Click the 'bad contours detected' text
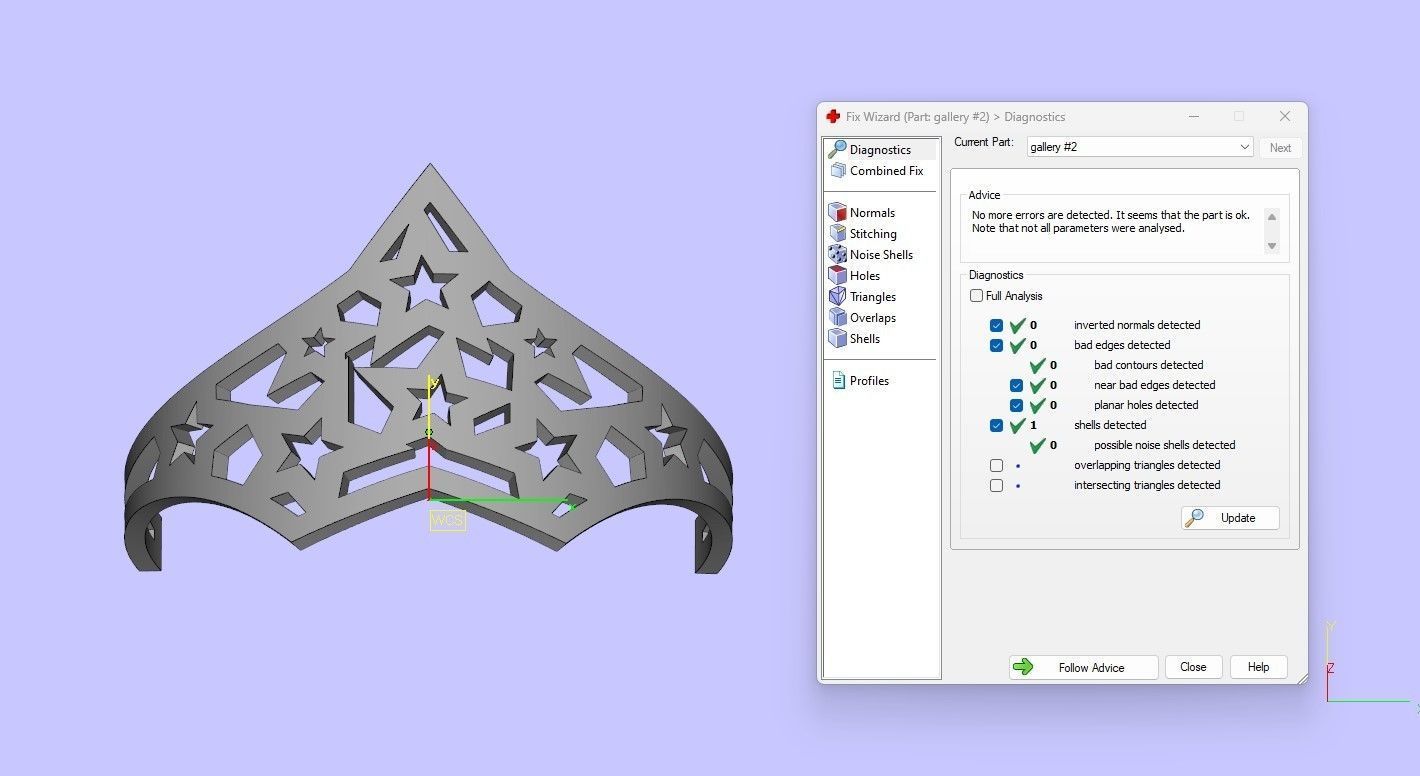 1148,365
